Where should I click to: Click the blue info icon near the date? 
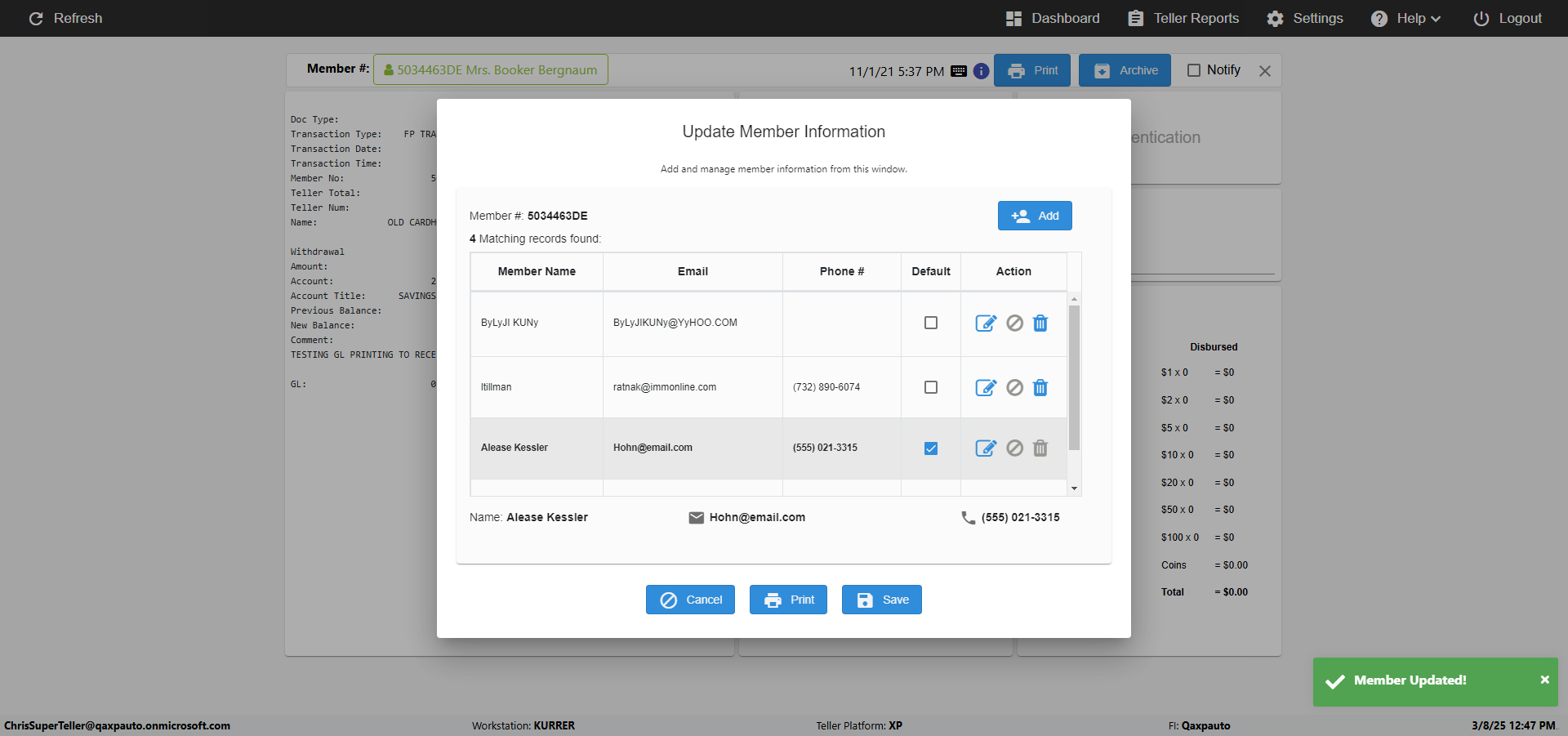coord(982,71)
